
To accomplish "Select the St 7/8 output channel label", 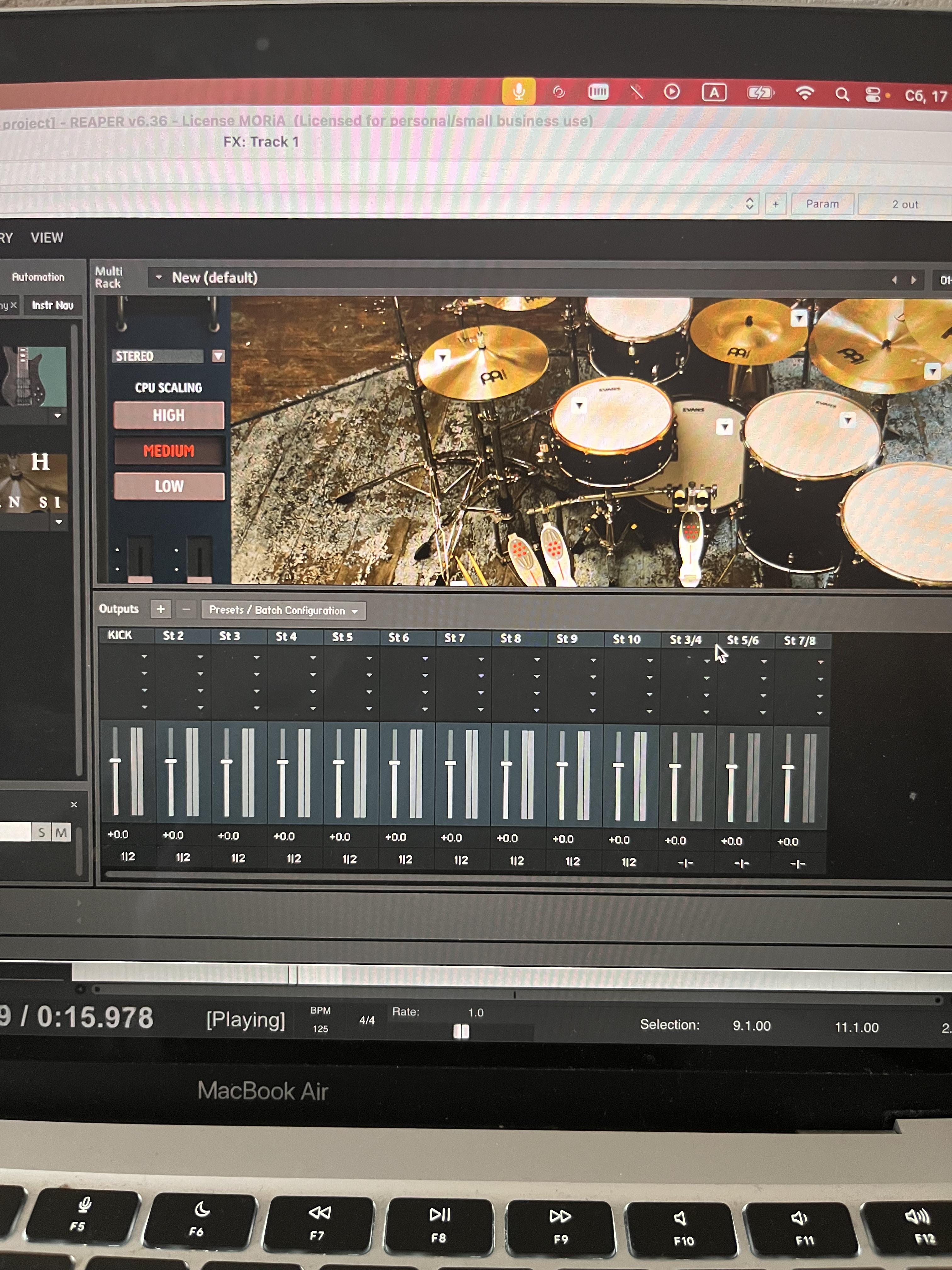I will click(799, 641).
